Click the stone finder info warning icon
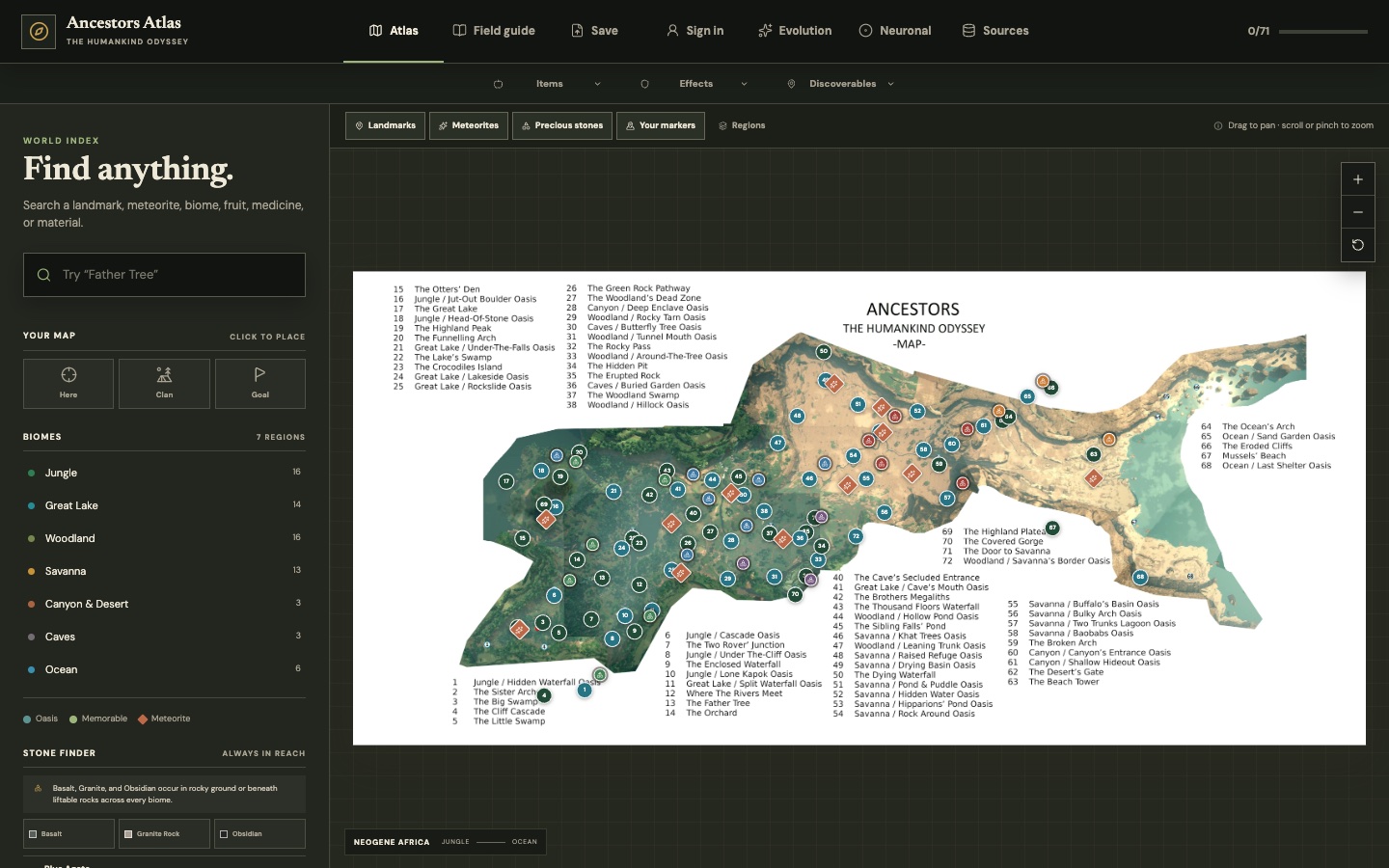The height and width of the screenshot is (868, 1389). coord(38,788)
